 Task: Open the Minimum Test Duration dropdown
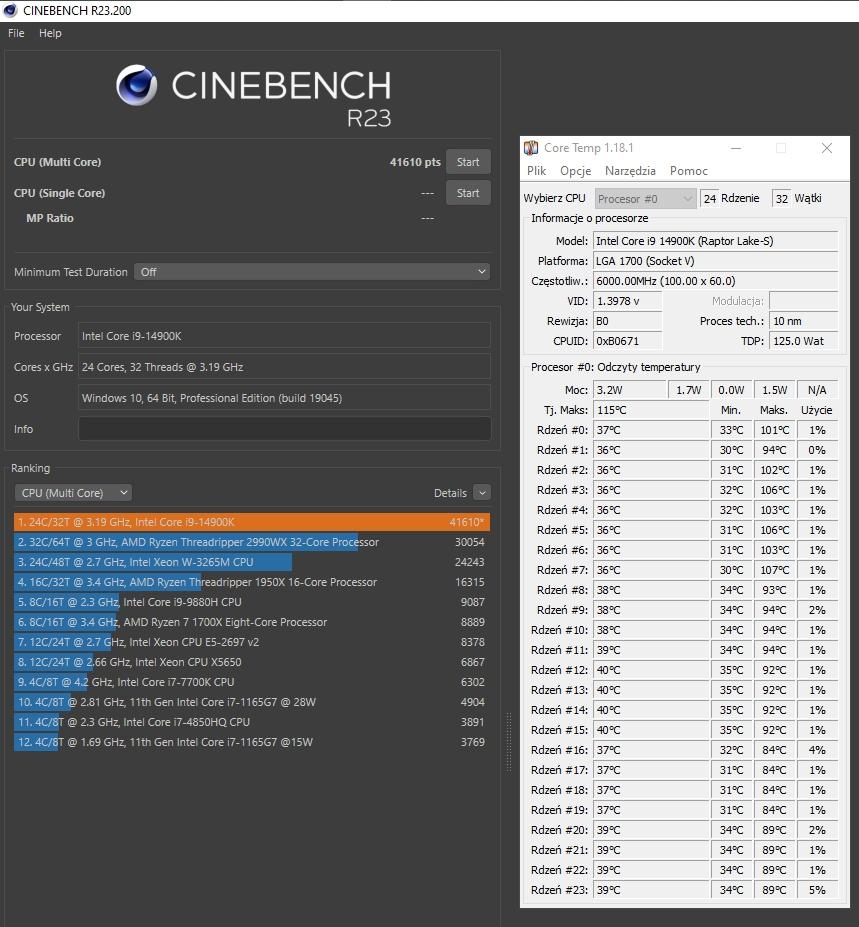pyautogui.click(x=312, y=272)
